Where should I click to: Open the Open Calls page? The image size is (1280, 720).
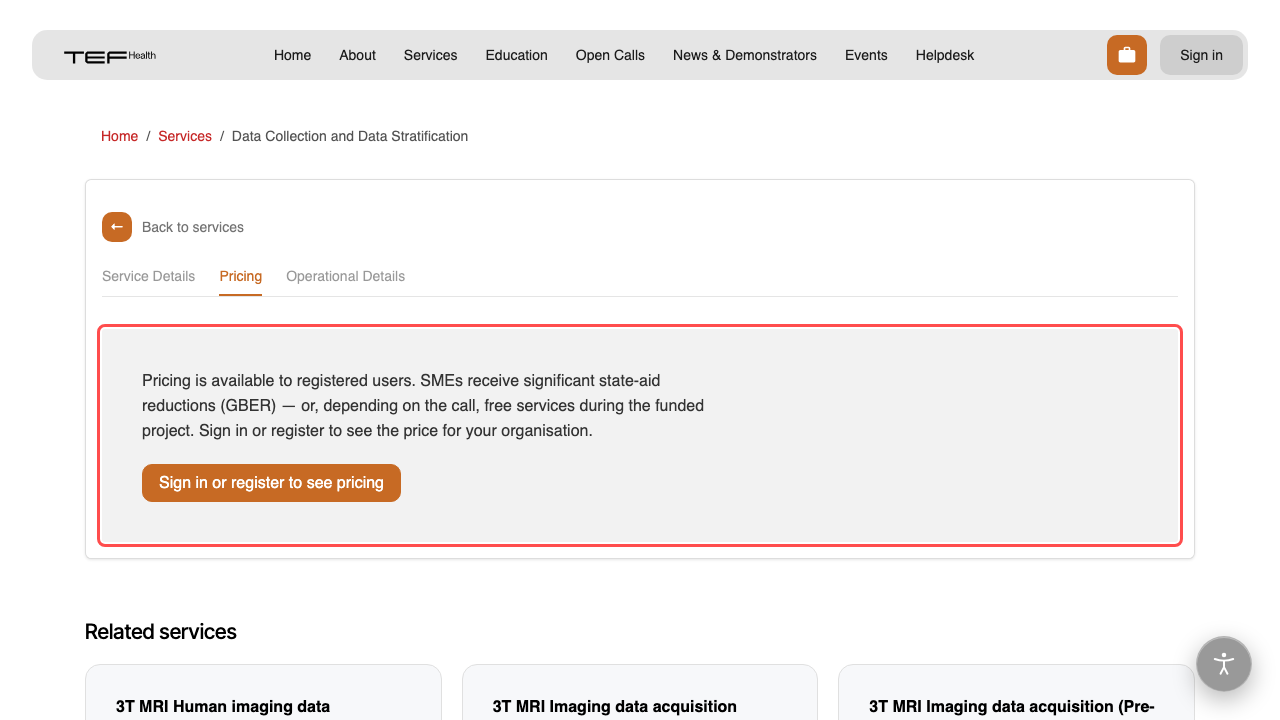[x=610, y=55]
